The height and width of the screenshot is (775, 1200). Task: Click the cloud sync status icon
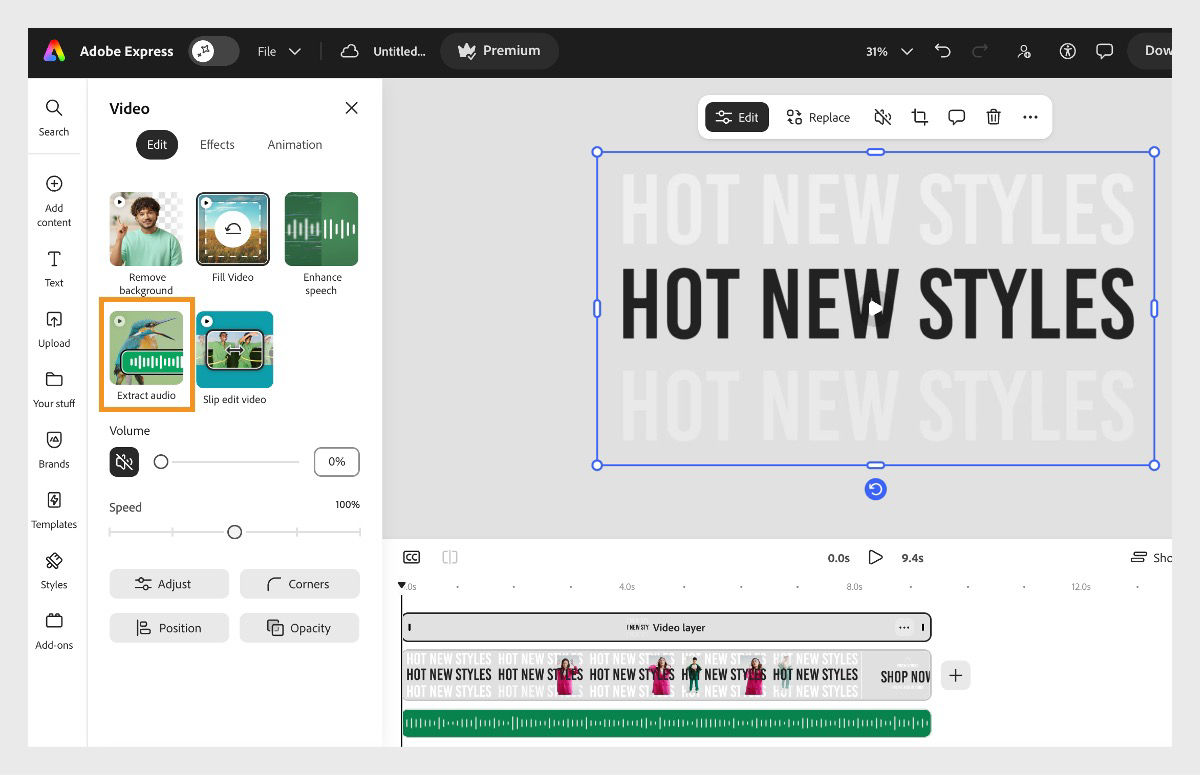click(349, 51)
